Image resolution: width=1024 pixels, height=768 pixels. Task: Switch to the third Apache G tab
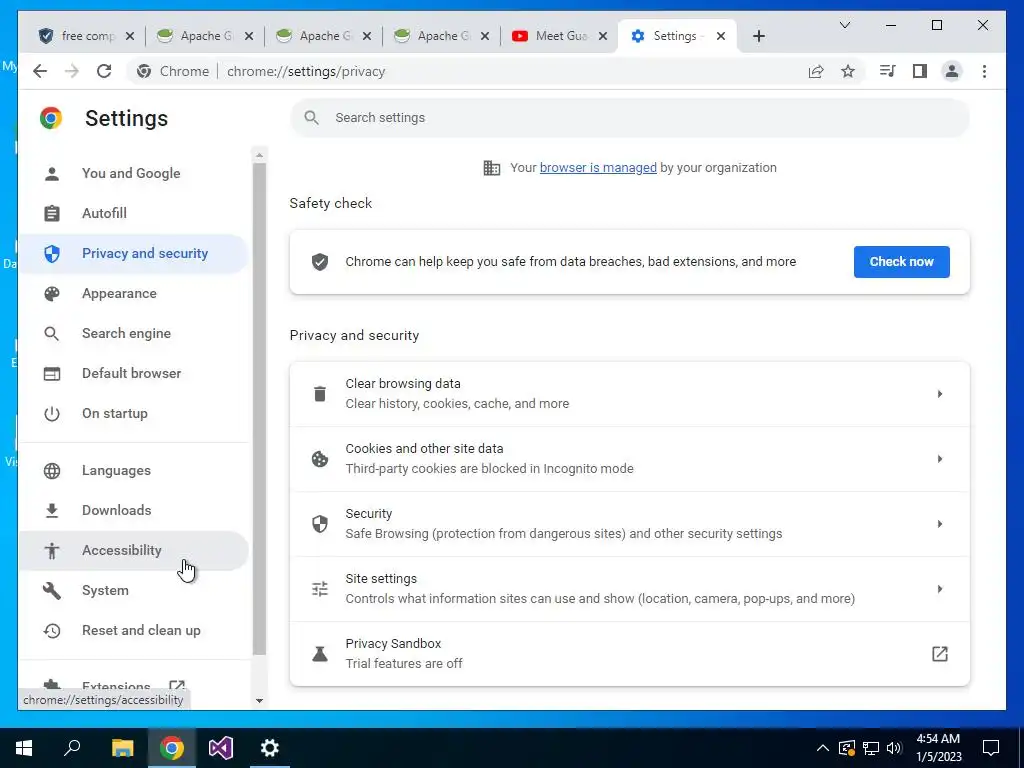tap(441, 36)
